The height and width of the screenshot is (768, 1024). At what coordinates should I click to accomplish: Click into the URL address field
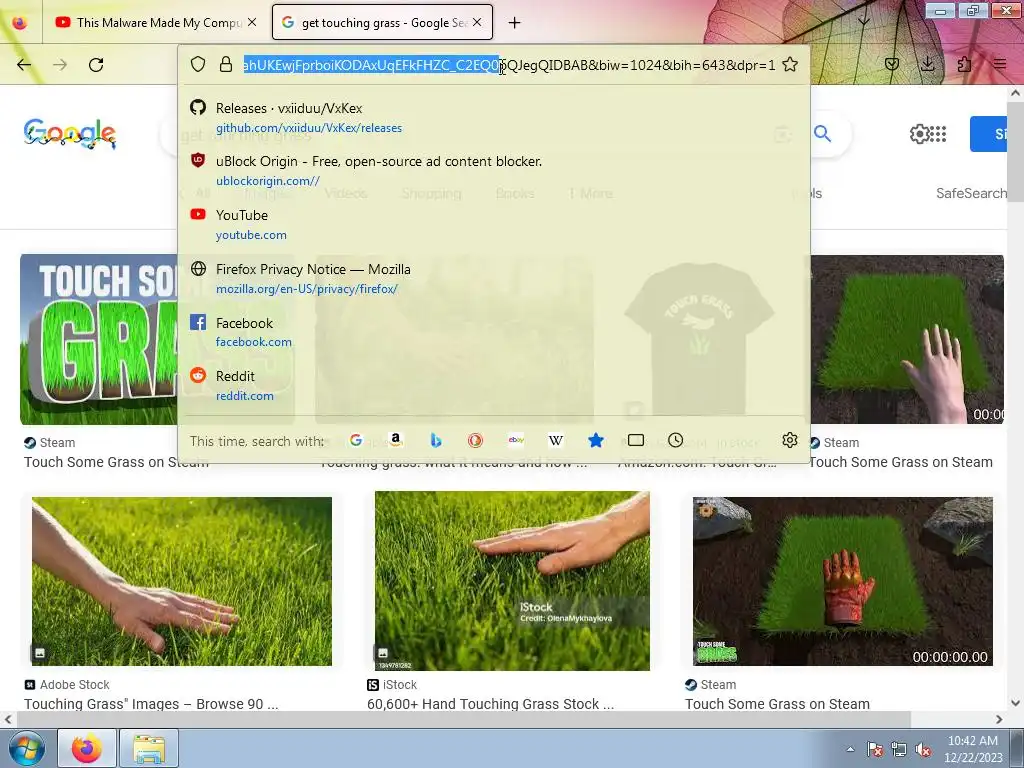click(x=509, y=65)
